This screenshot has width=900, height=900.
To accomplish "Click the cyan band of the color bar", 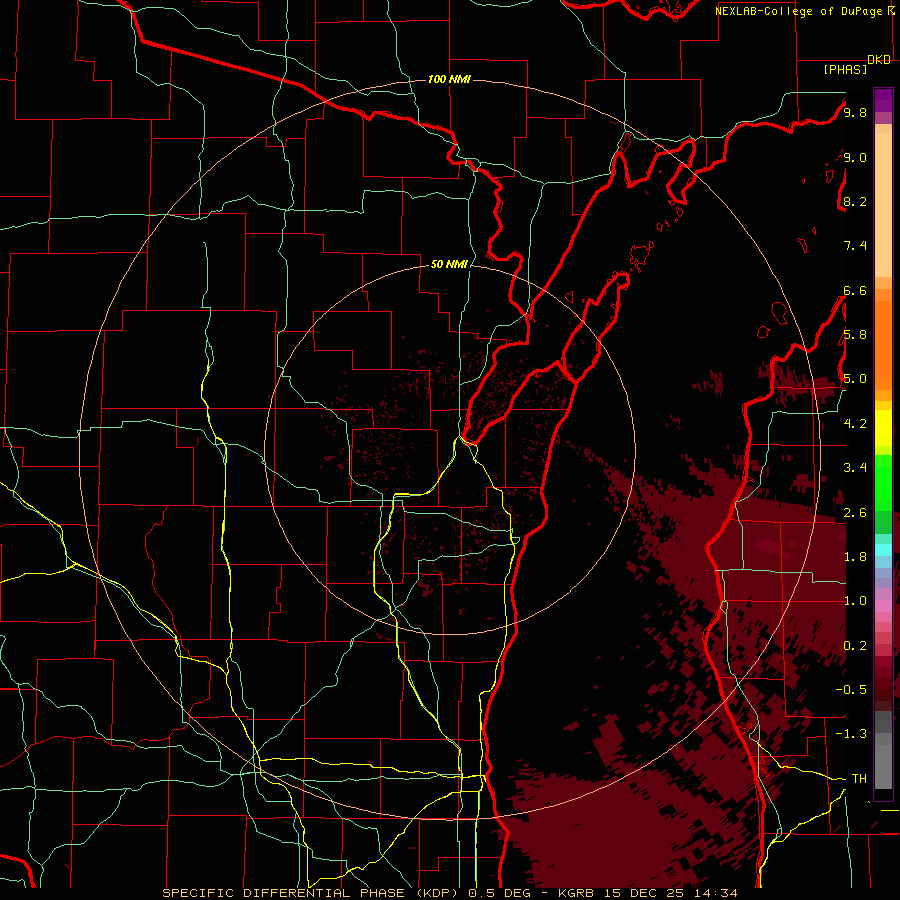I will pyautogui.click(x=883, y=550).
